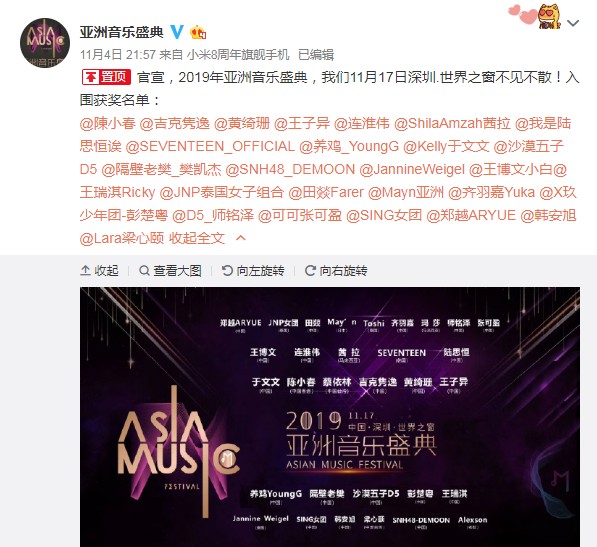Open the 亚洲音乐盛典 account name link
This screenshot has height=547, width=597.
[121, 32]
